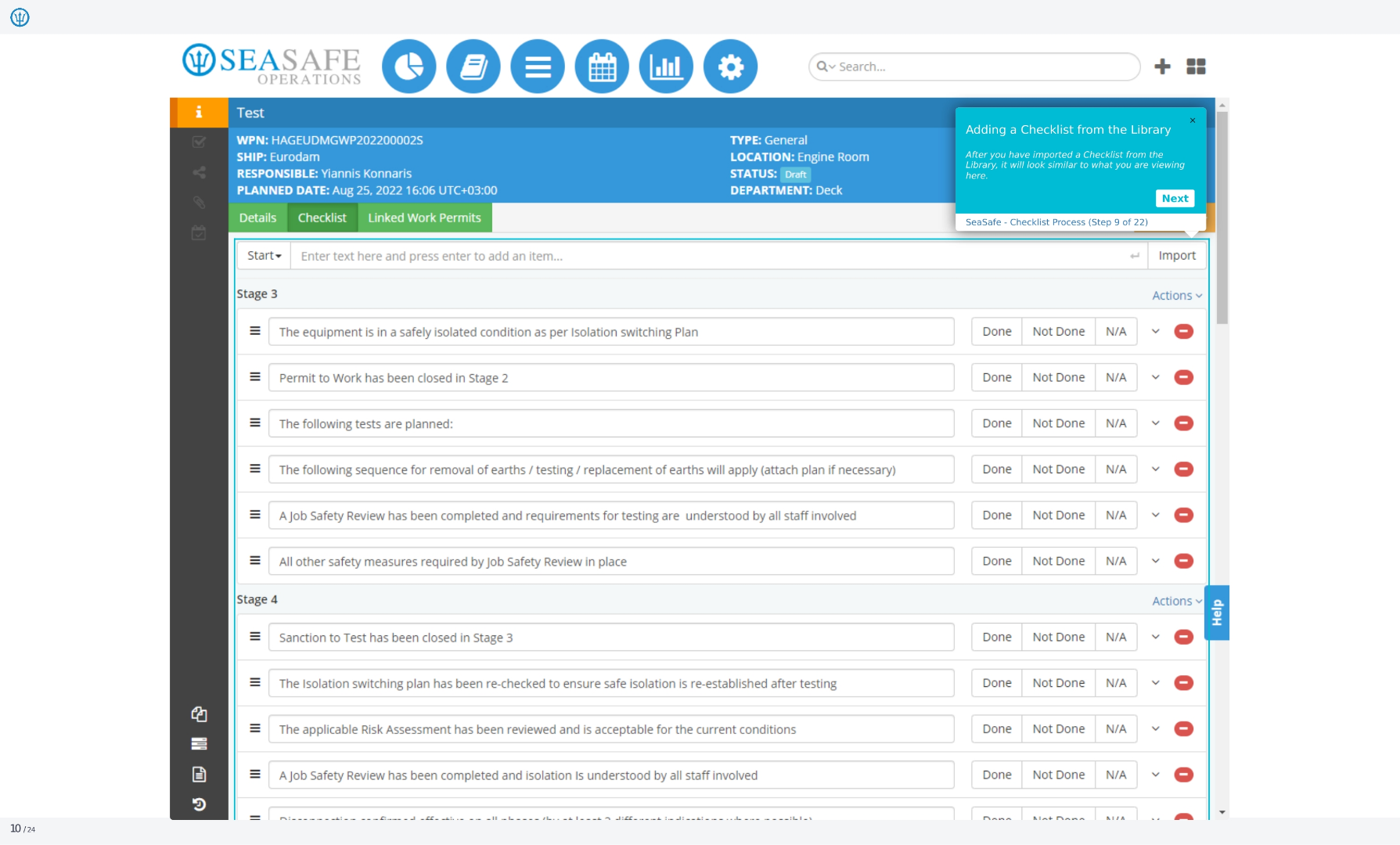
Task: Click Next in the checklist tour popup
Action: click(x=1175, y=199)
